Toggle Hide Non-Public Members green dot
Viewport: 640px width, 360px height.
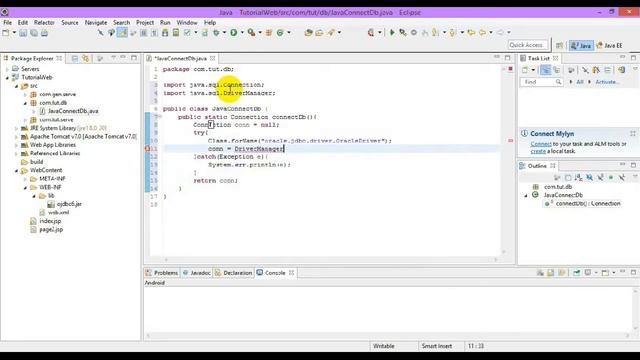pyautogui.click(x=611, y=178)
